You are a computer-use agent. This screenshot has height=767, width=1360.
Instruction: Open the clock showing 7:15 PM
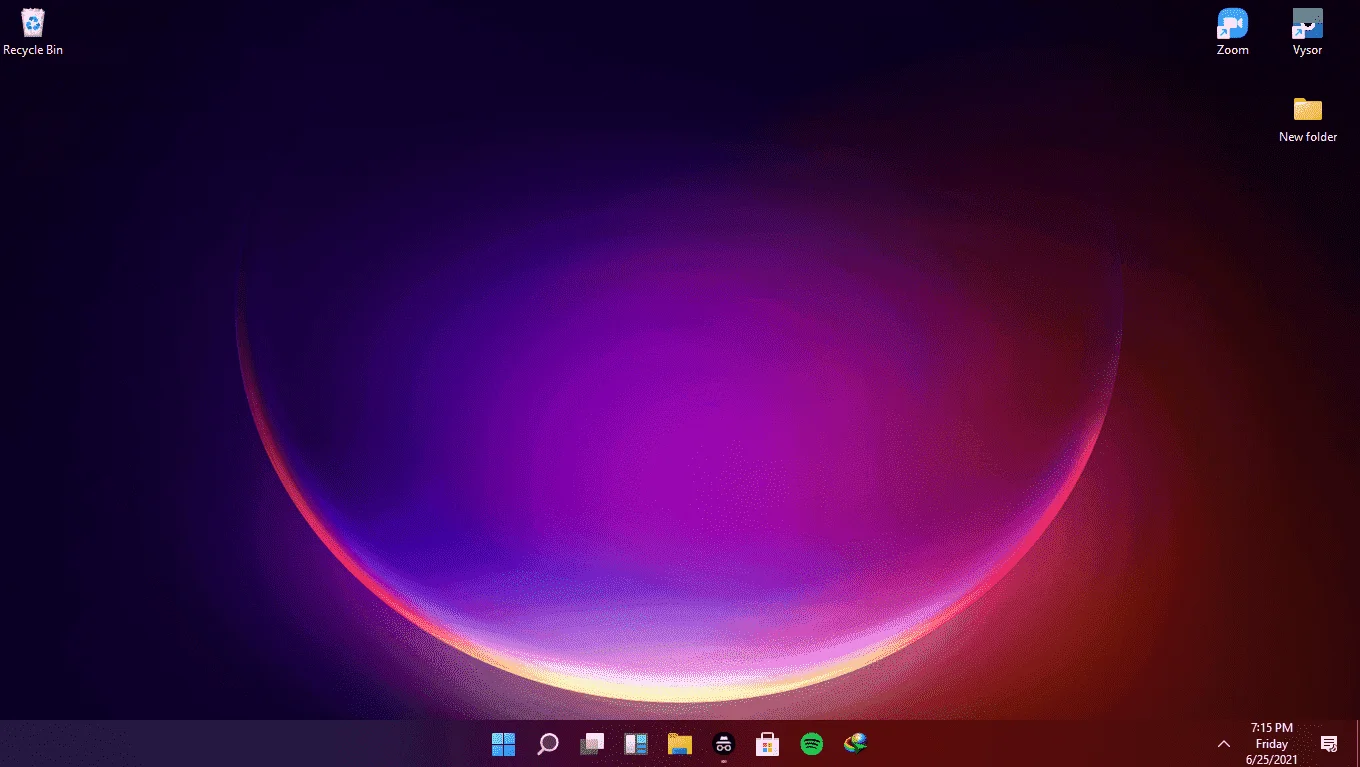1272,744
